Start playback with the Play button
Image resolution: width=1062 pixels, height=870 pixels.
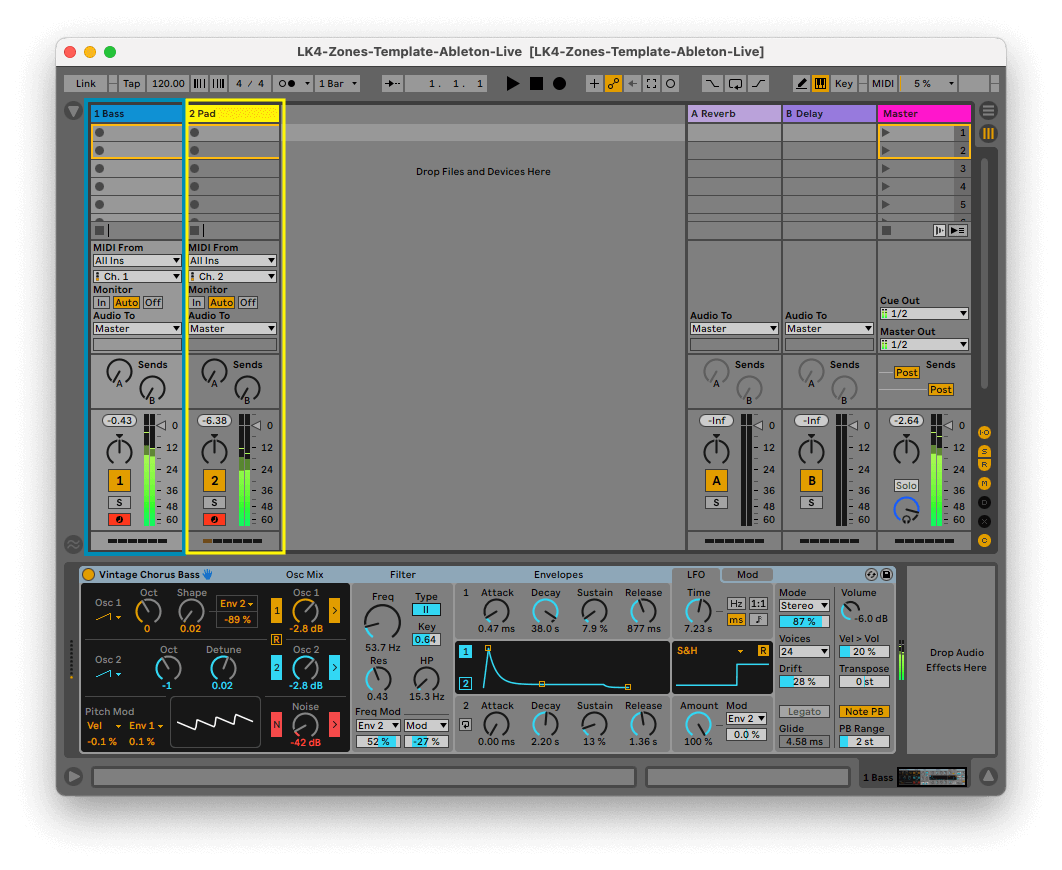(x=513, y=83)
